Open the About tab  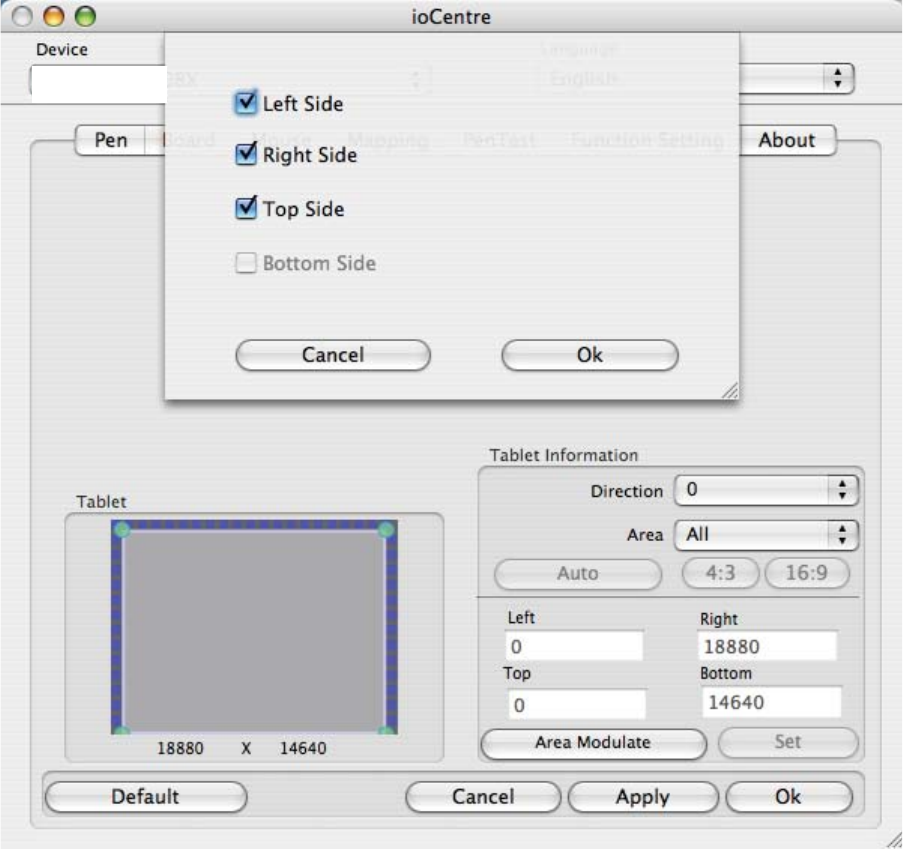click(787, 140)
